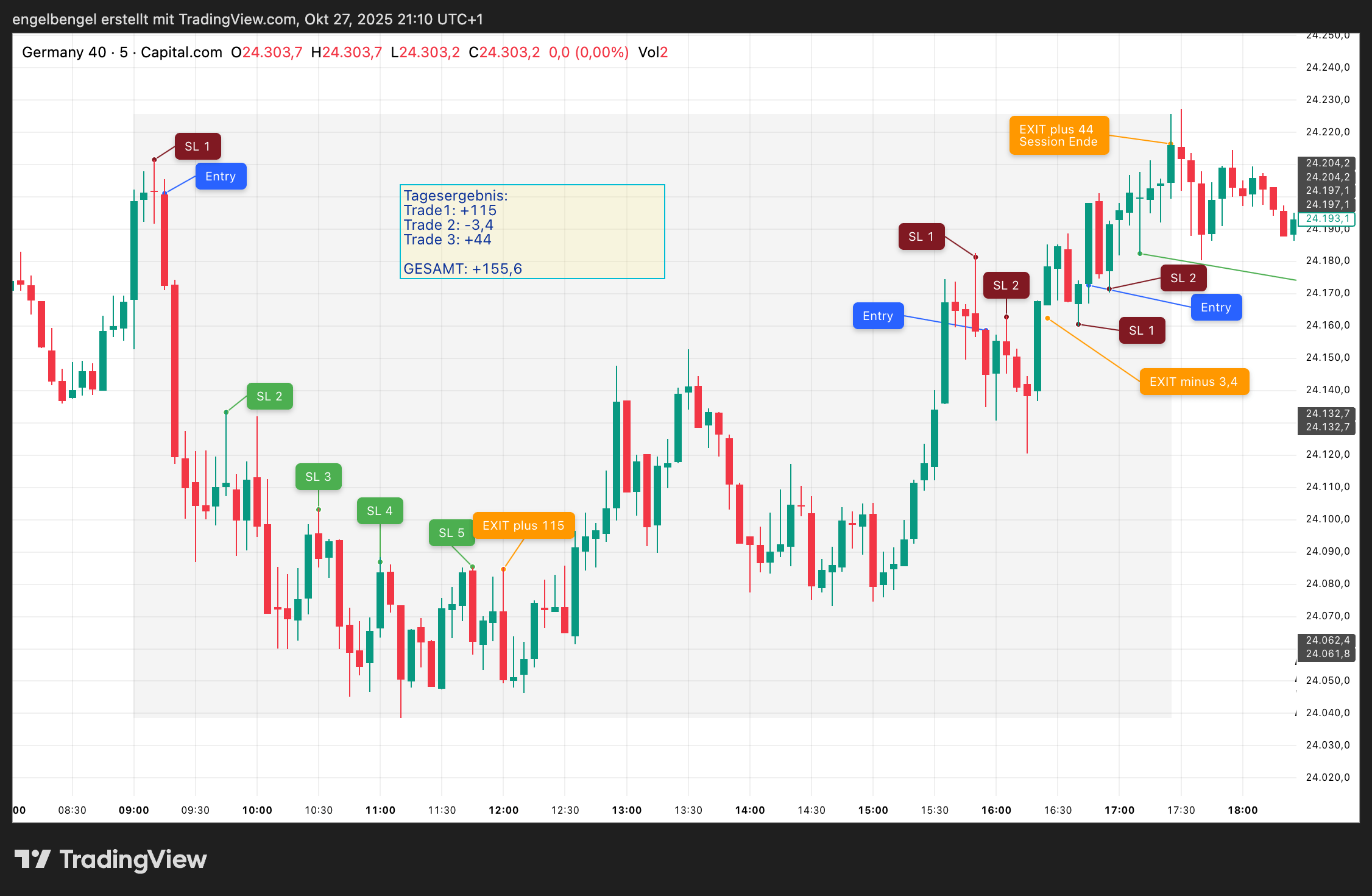Select the green SL 3 label
Screen dimensions: 1372x896
point(318,477)
